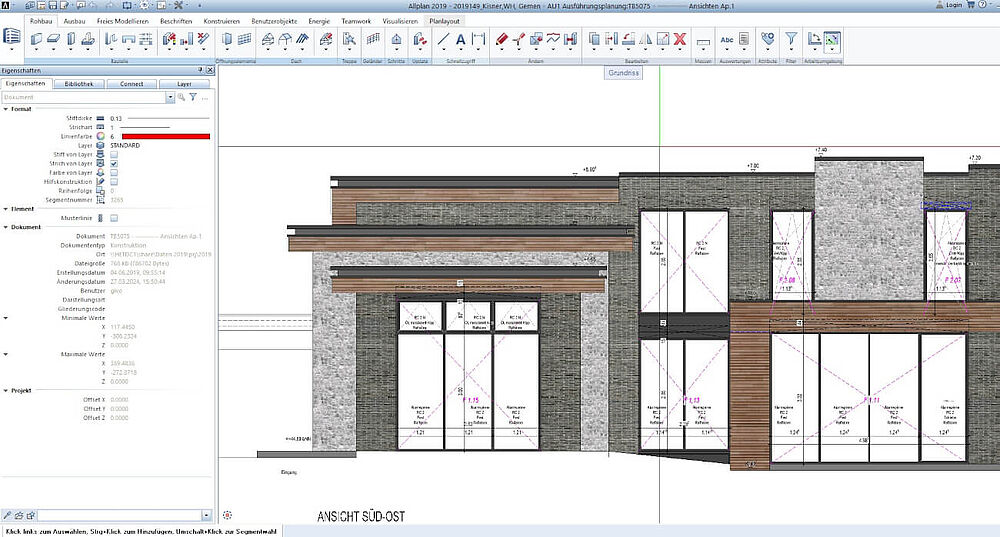Click the measure tool in Messen group
Viewport: 1000px width, 537px height.
(703, 41)
